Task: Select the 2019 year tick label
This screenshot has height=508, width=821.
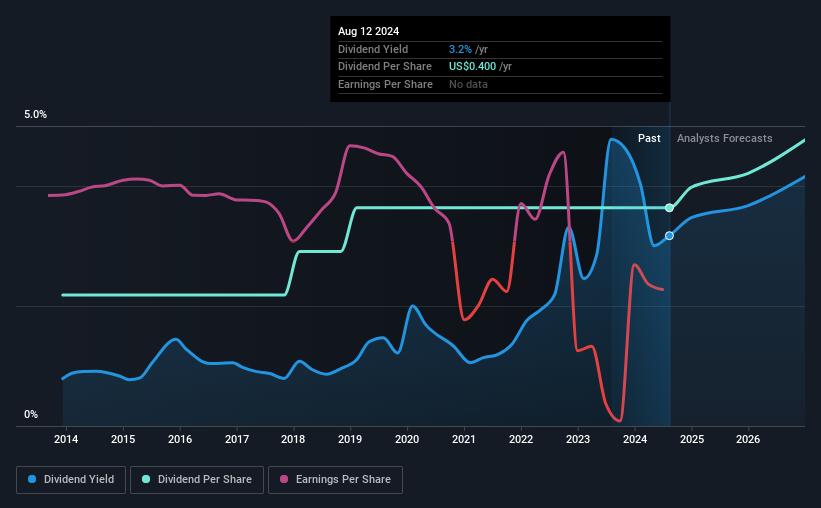Action: tap(350, 439)
